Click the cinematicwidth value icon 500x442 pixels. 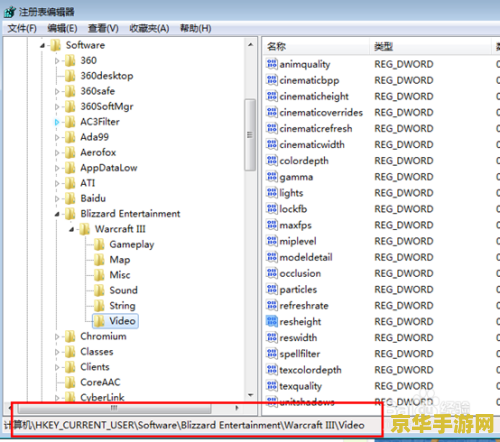(x=272, y=144)
